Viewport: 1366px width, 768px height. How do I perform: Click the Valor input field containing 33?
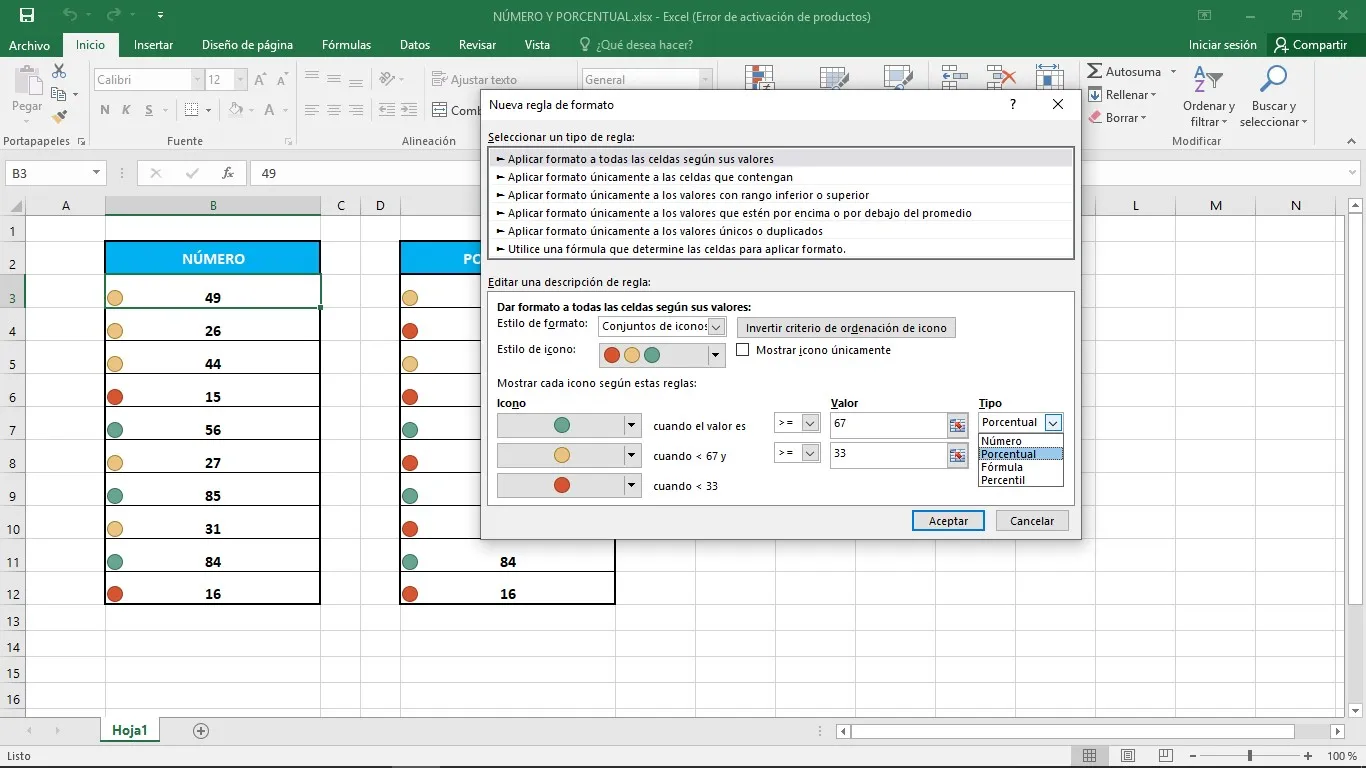[x=889, y=454]
